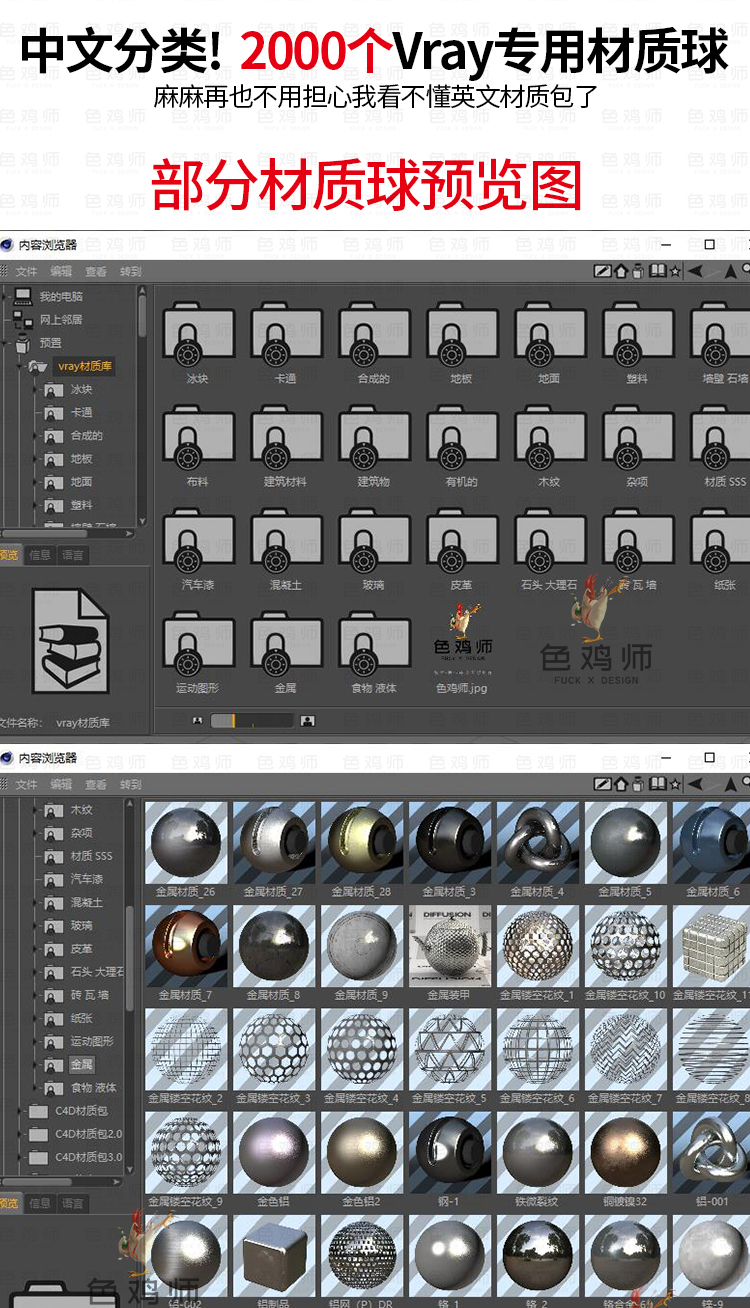
Task: Open 转到 menu in the metal-spheres browser
Action: pyautogui.click(x=131, y=785)
